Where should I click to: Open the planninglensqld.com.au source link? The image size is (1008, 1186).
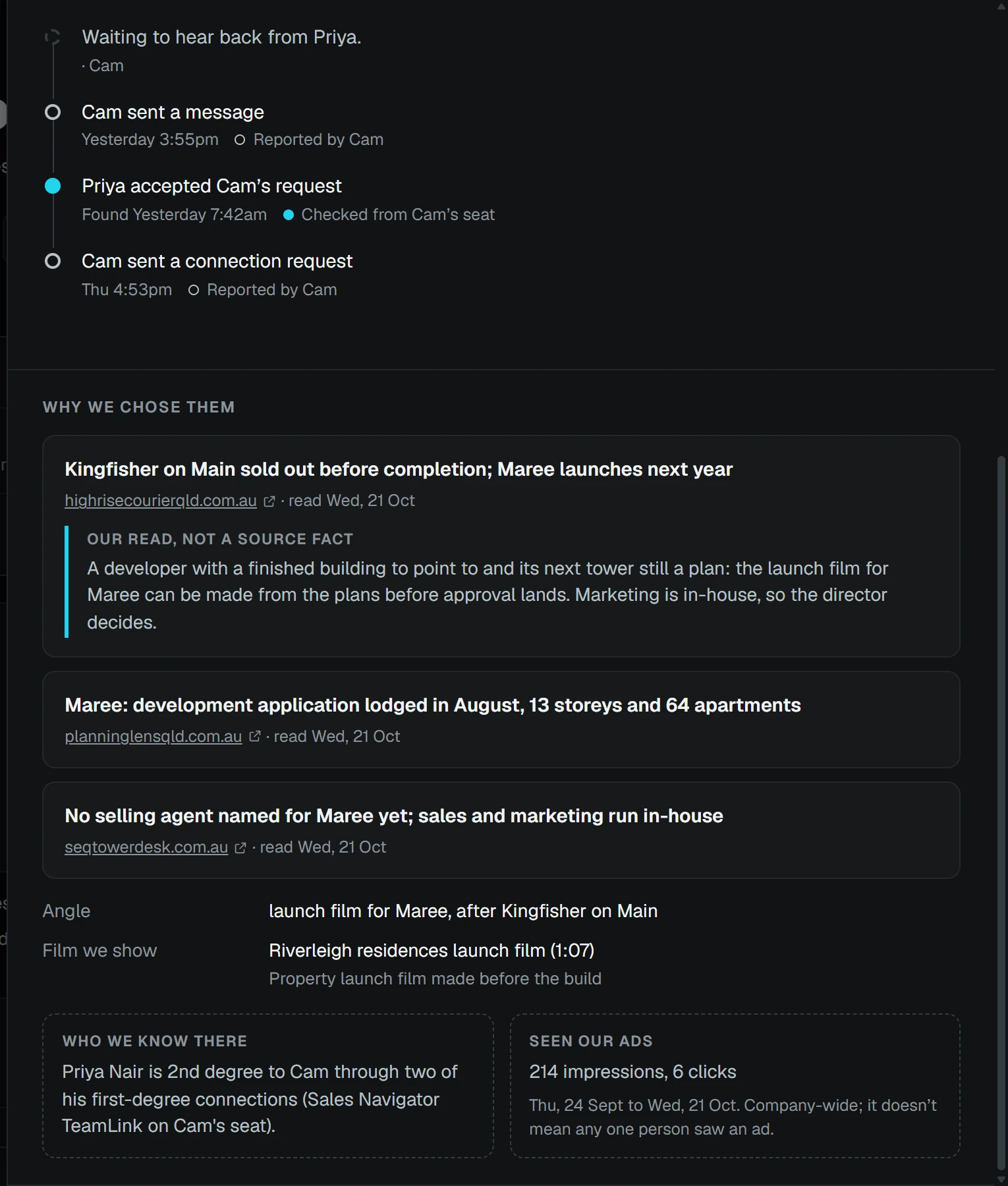(x=154, y=737)
